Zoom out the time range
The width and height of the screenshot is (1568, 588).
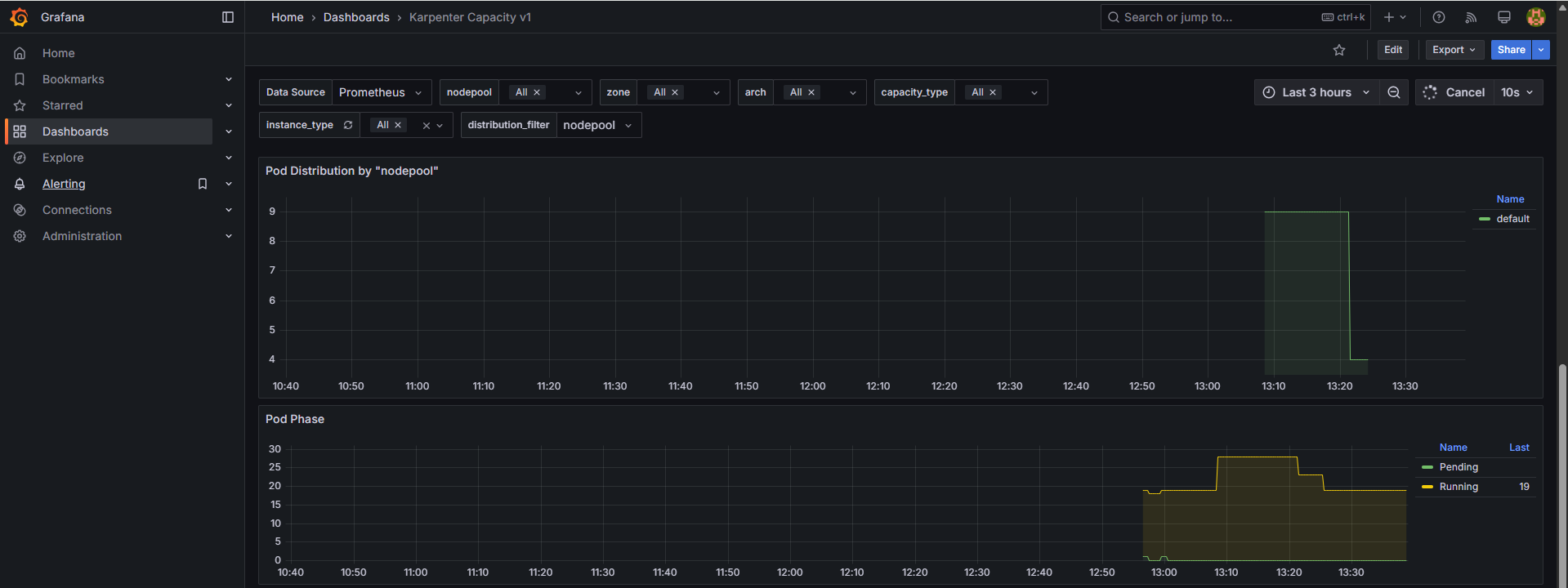(x=1394, y=92)
